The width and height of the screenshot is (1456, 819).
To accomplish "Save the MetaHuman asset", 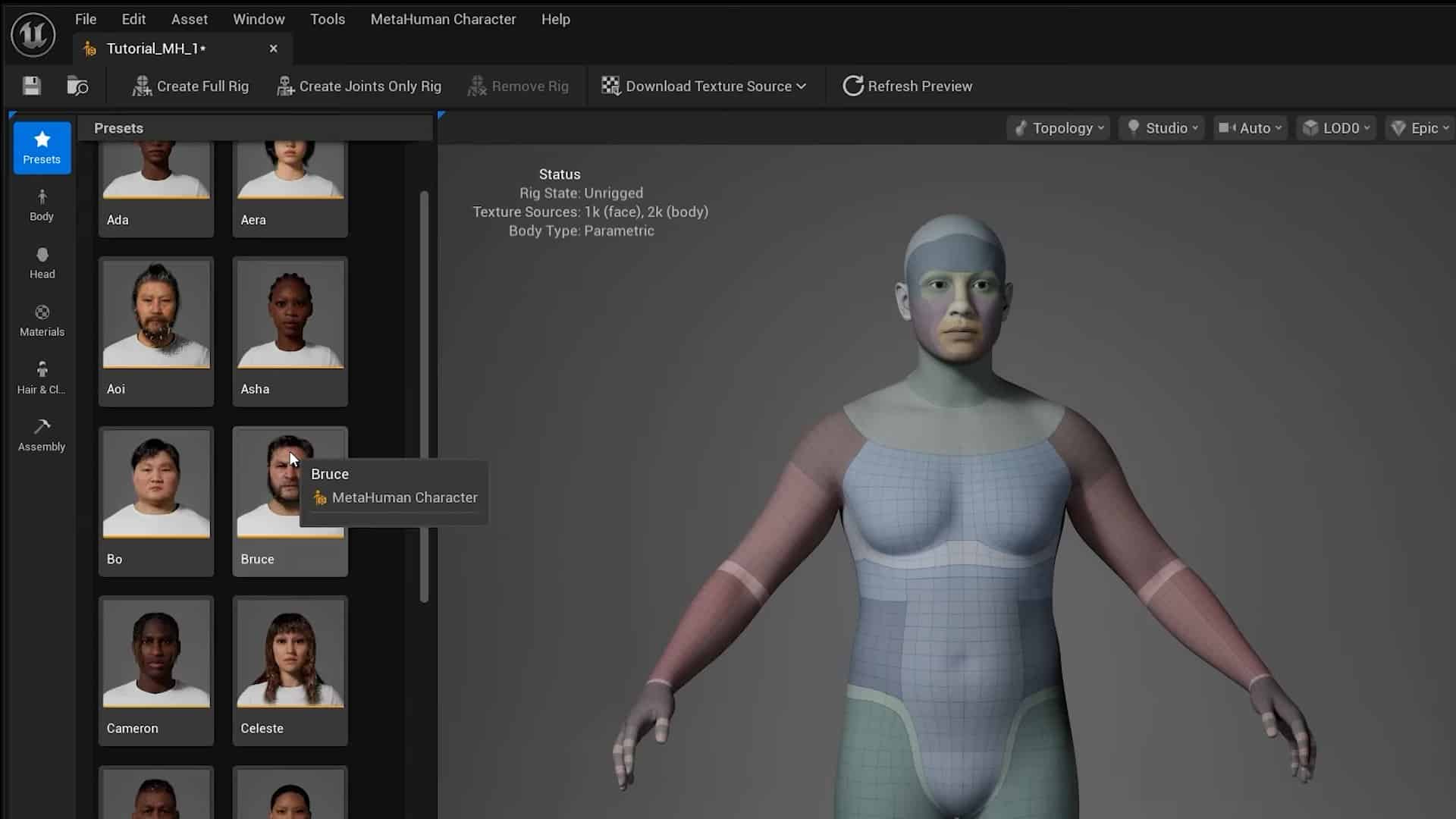I will (x=31, y=86).
